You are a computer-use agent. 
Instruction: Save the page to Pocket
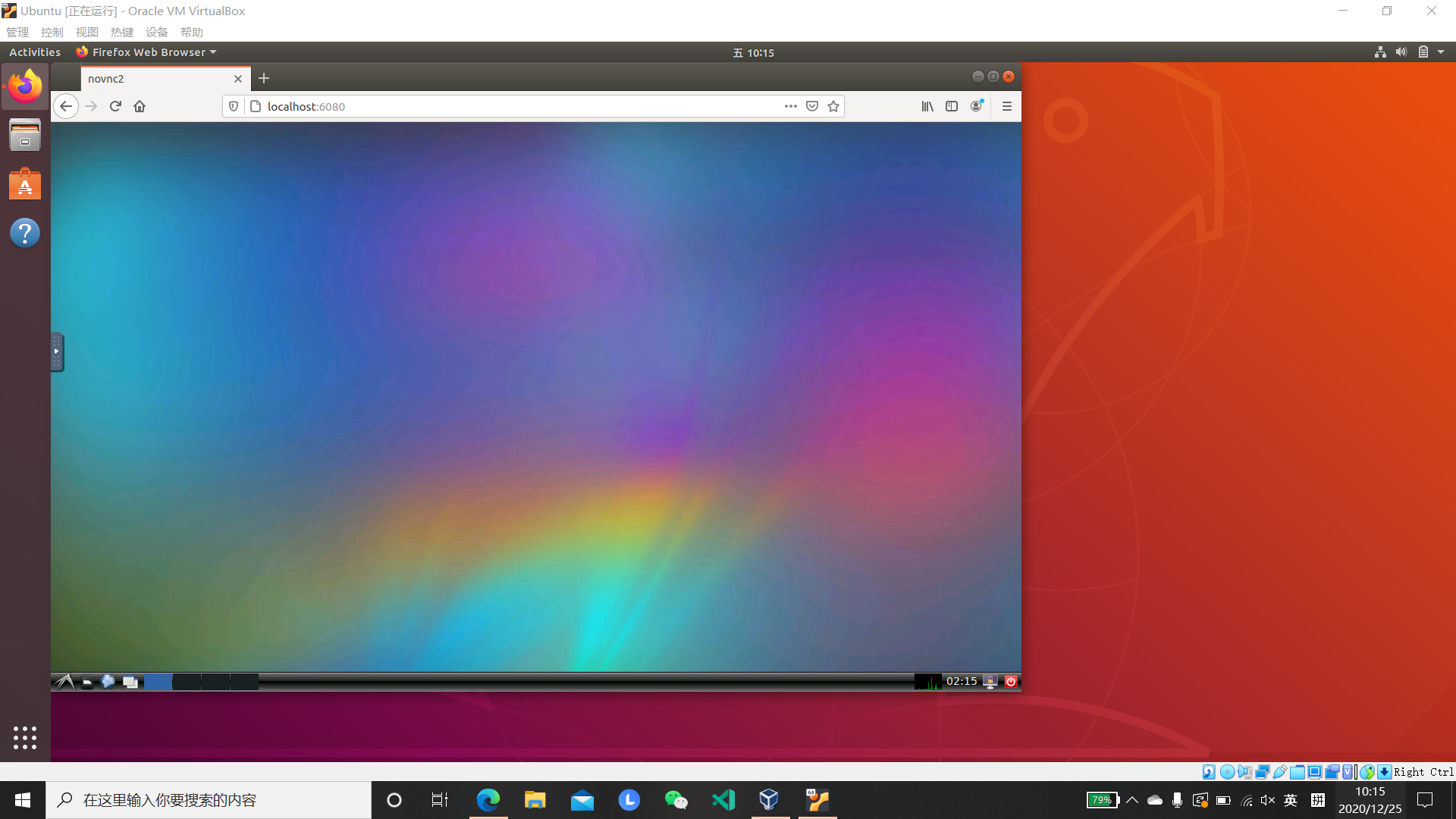pos(812,106)
